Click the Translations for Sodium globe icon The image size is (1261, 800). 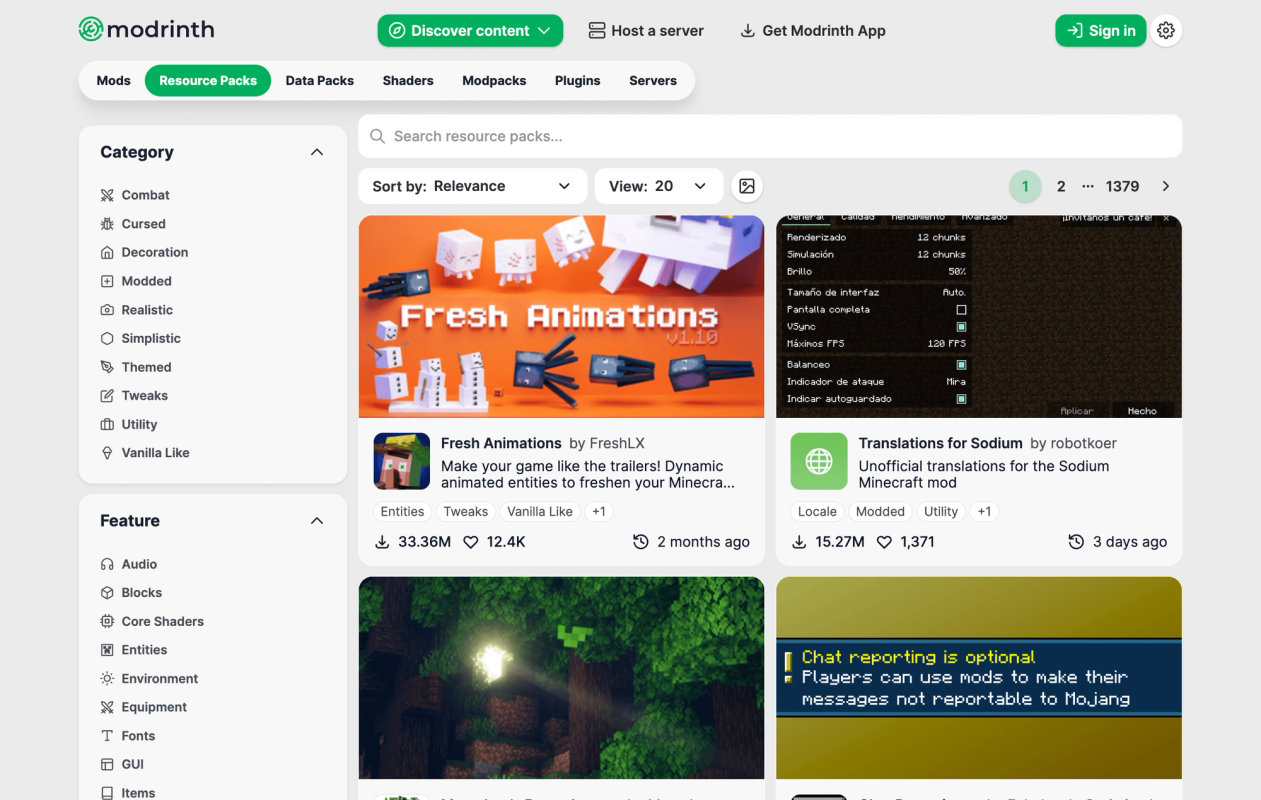(819, 461)
